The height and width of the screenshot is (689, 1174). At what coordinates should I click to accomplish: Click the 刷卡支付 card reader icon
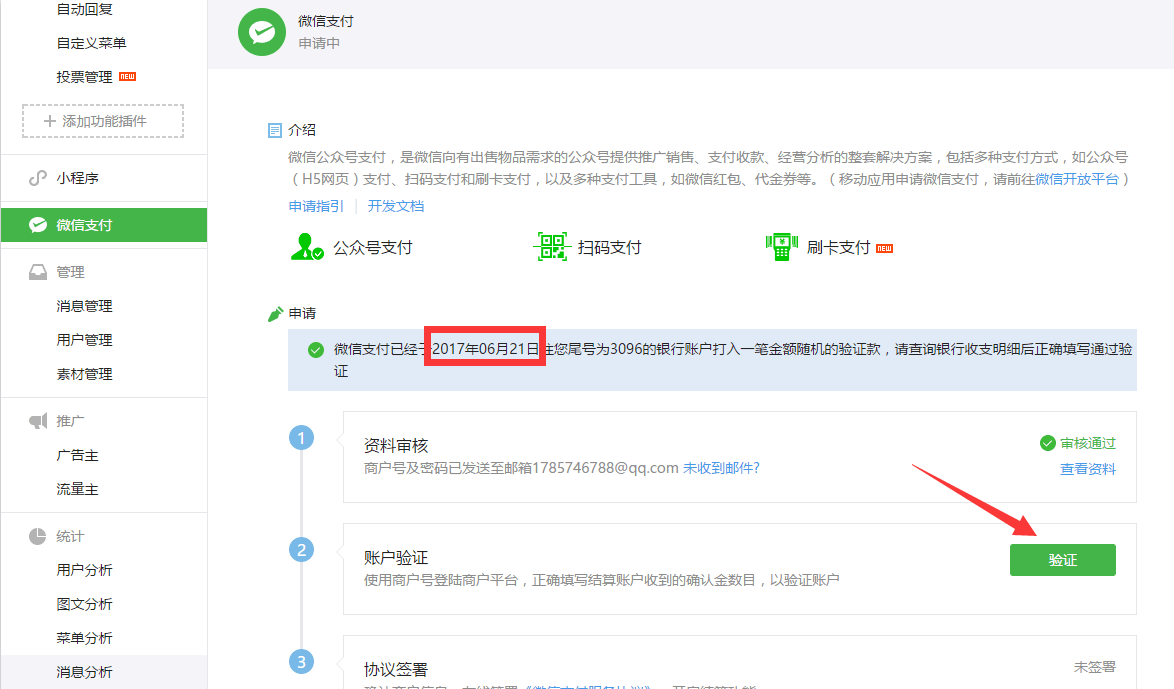click(782, 246)
